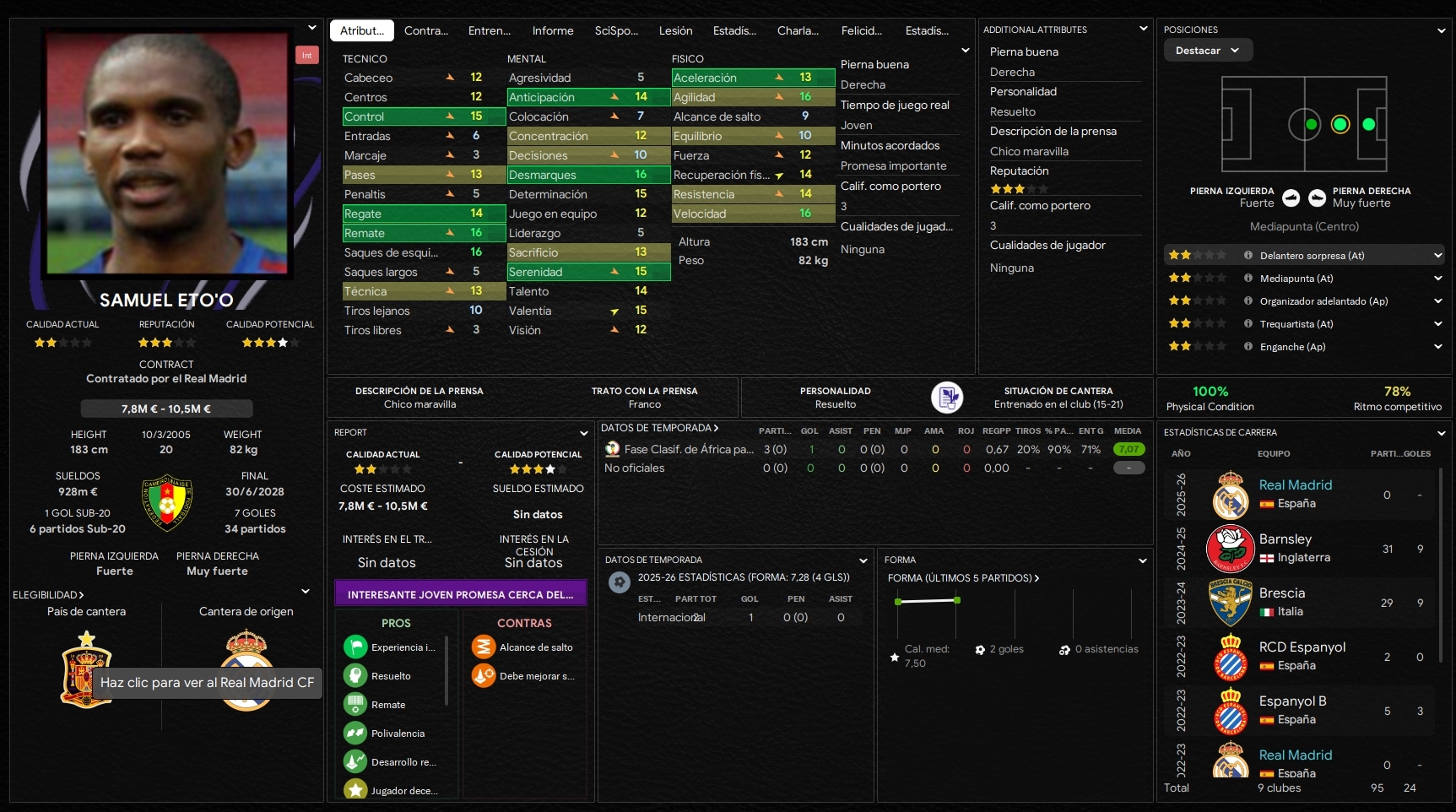Click the football icon beside 2025-26 Estadísticas
The image size is (1456, 812).
(x=620, y=582)
